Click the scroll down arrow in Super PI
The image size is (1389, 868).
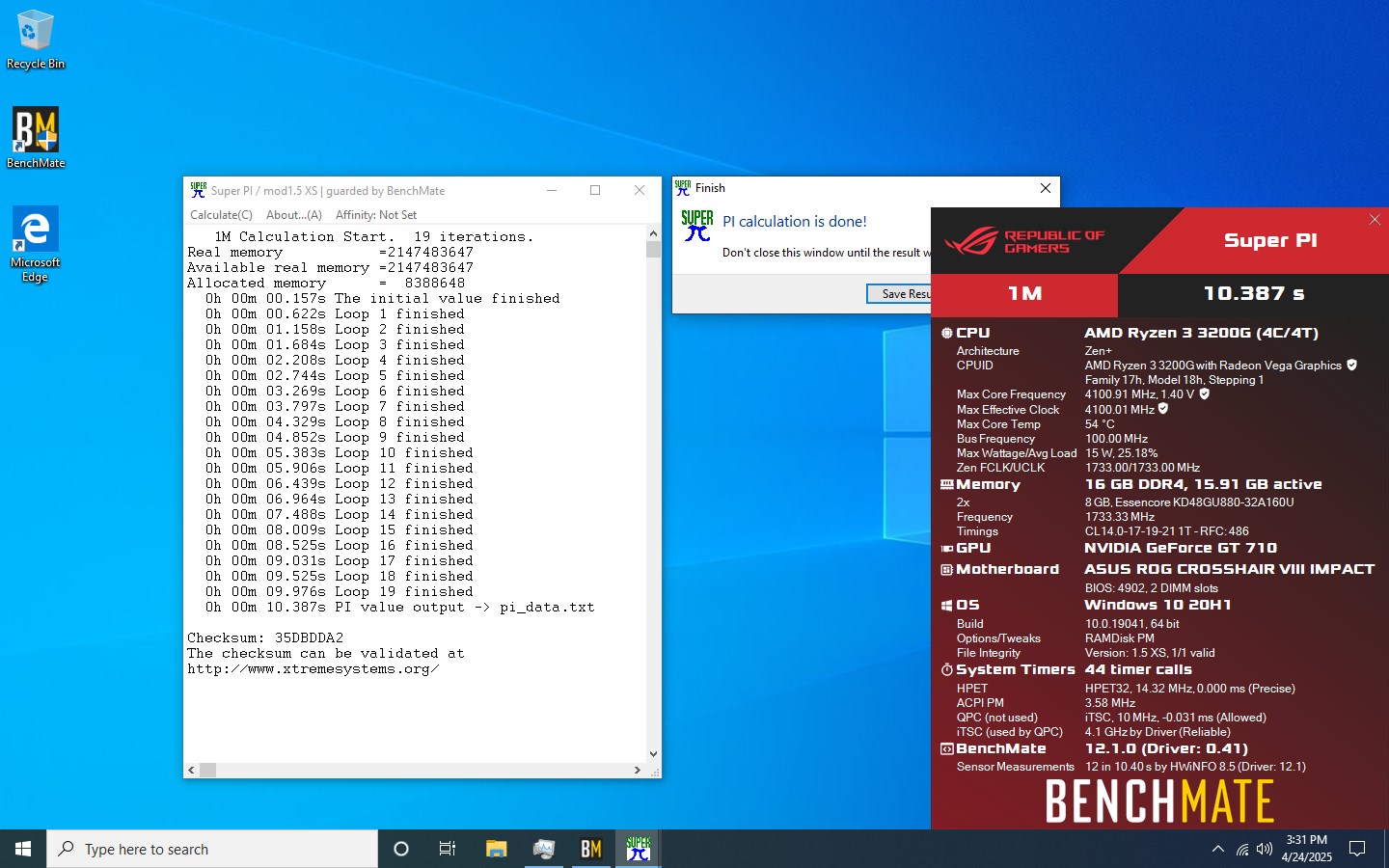click(x=653, y=754)
